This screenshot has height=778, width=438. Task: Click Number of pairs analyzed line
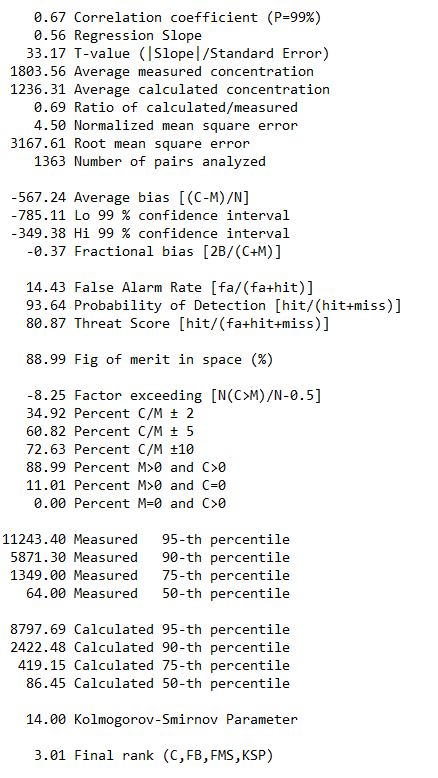click(x=150, y=162)
